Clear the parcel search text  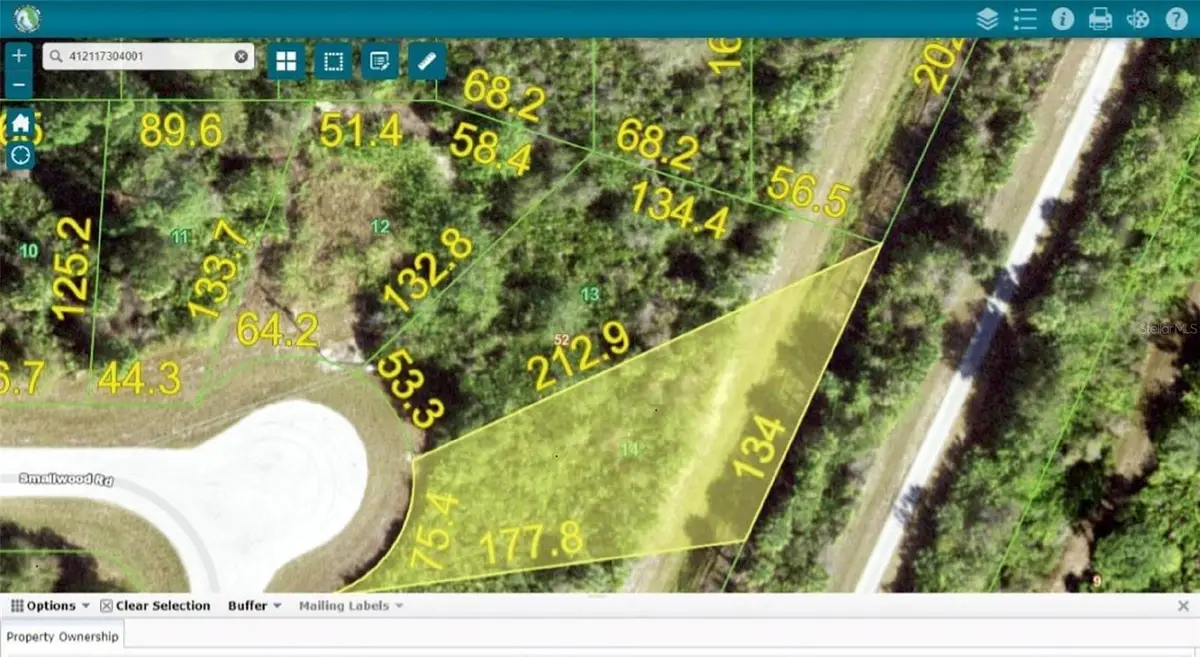pyautogui.click(x=241, y=57)
